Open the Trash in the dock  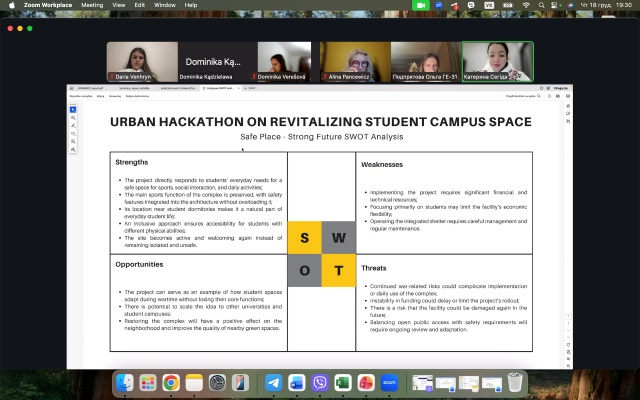514,383
